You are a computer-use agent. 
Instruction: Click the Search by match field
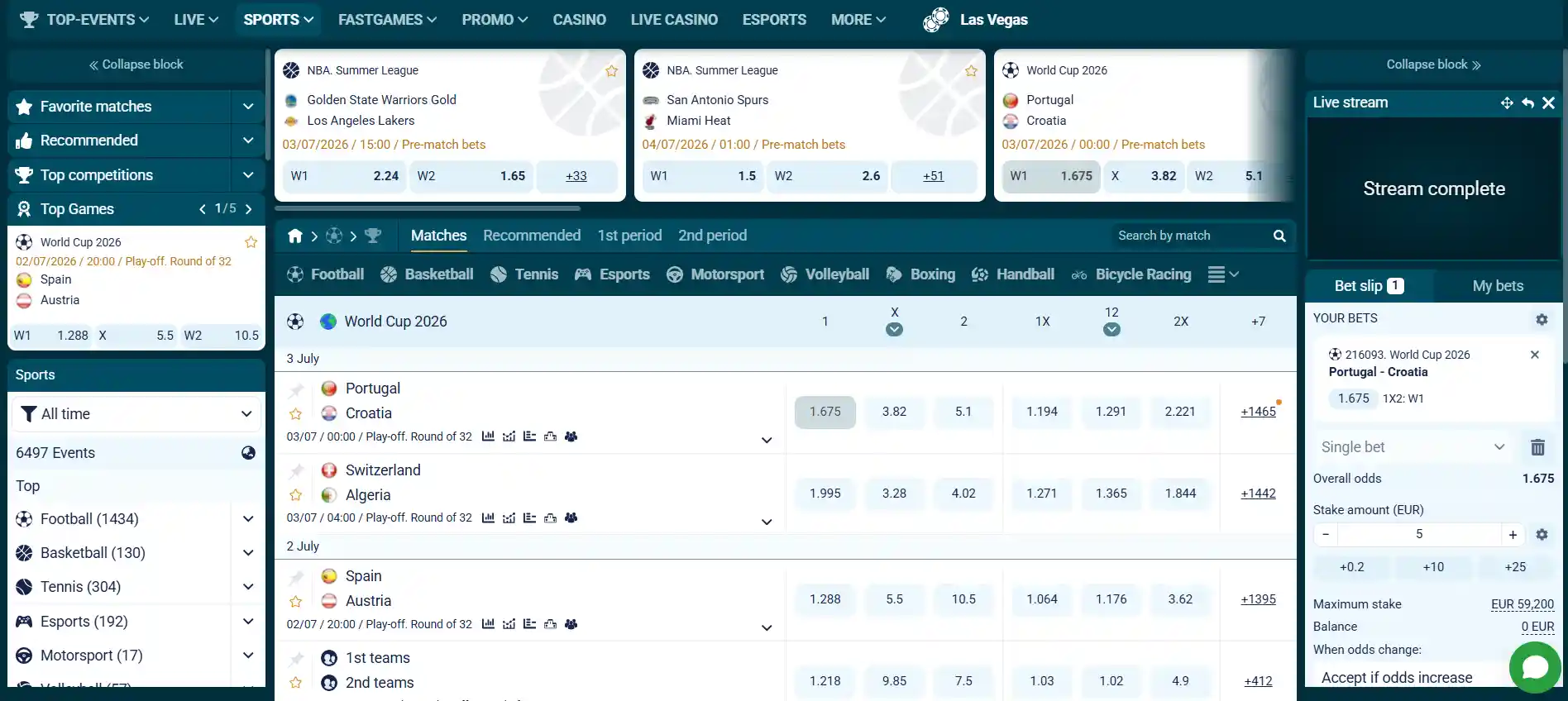tap(1191, 236)
